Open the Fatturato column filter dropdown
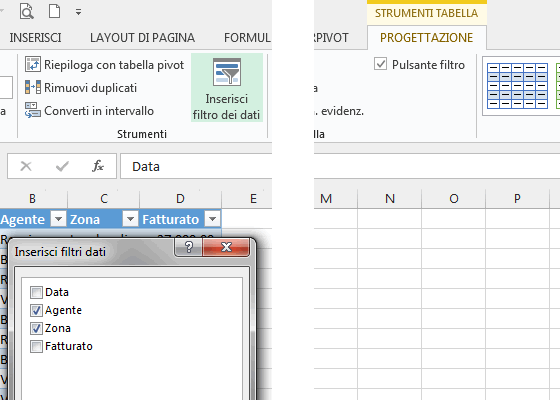 point(212,219)
